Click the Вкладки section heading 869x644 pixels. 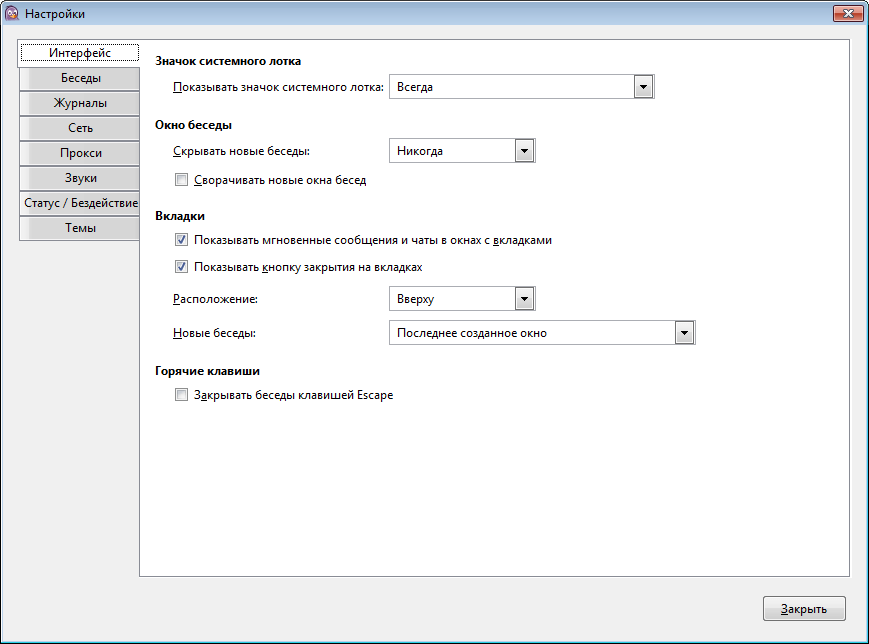pyautogui.click(x=180, y=216)
